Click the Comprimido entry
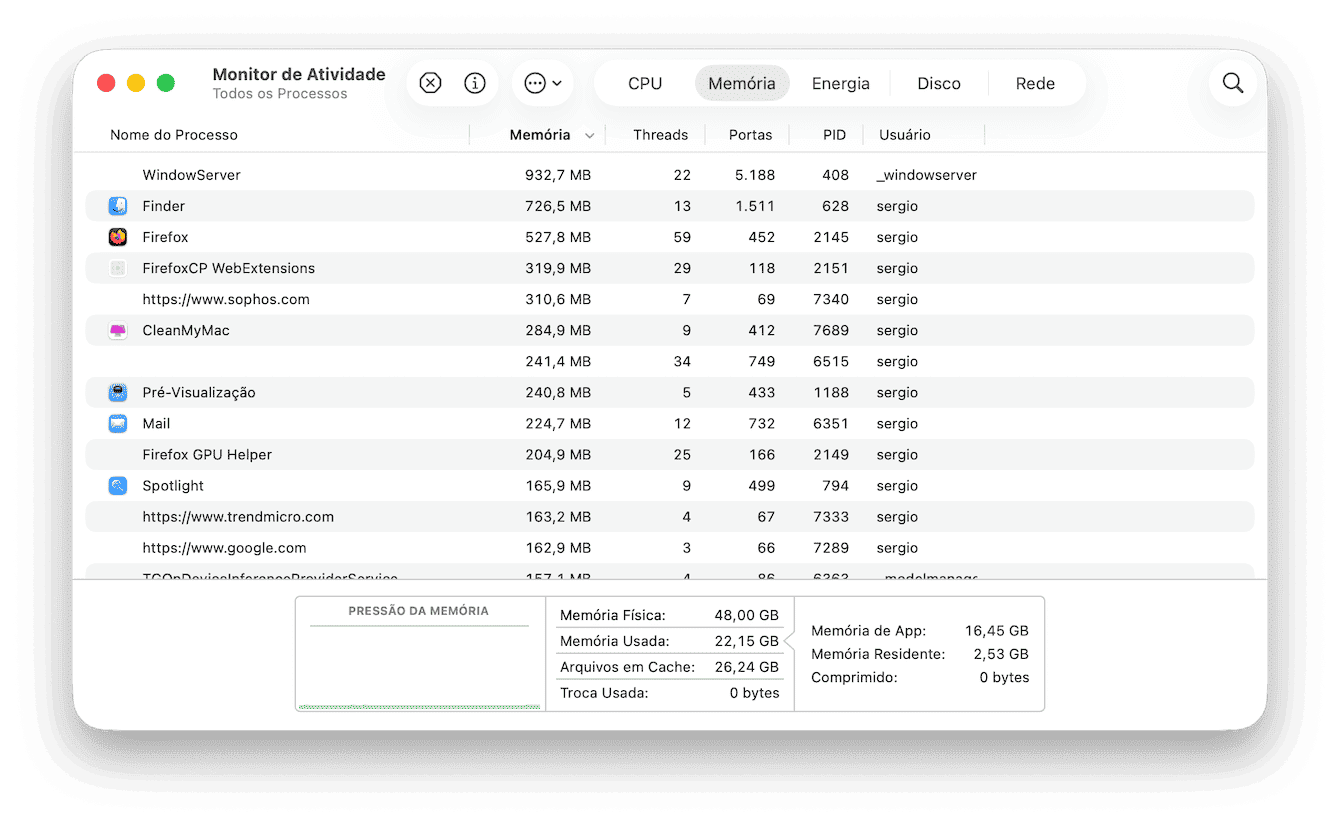 tap(920, 677)
